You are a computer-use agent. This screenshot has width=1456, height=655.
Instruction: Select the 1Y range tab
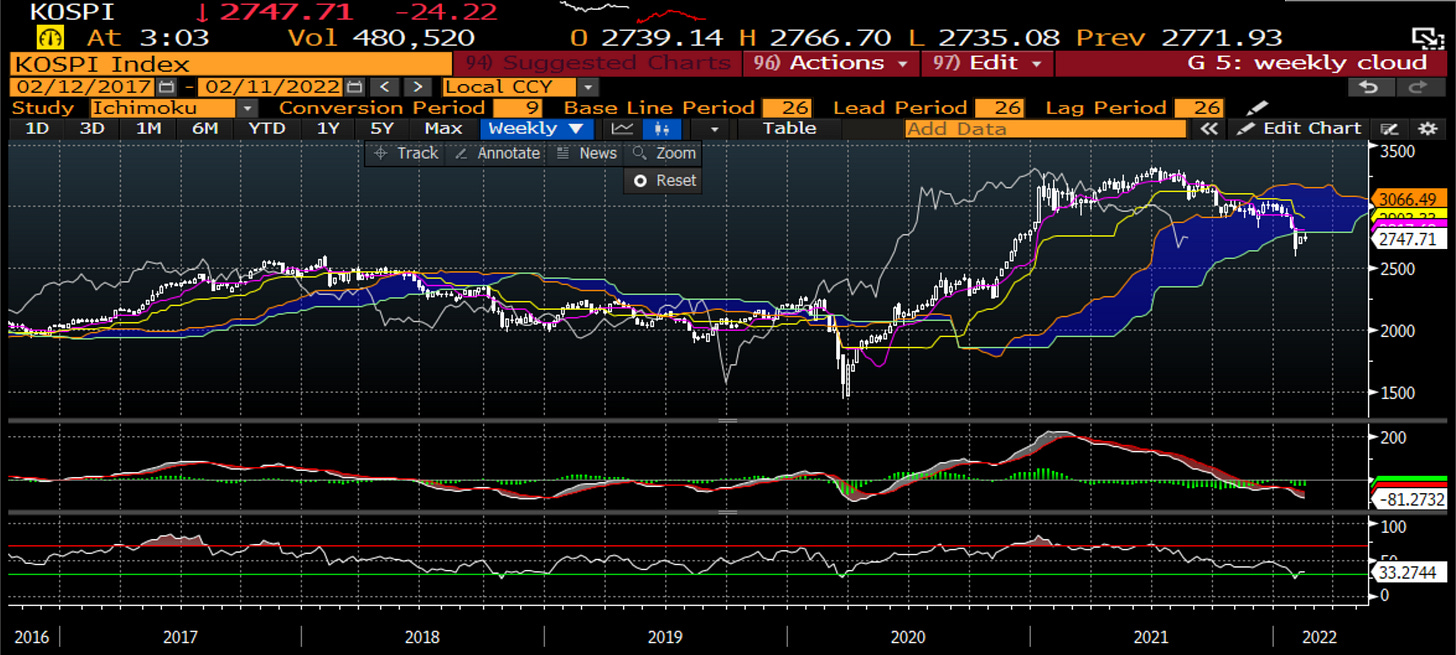pos(327,128)
